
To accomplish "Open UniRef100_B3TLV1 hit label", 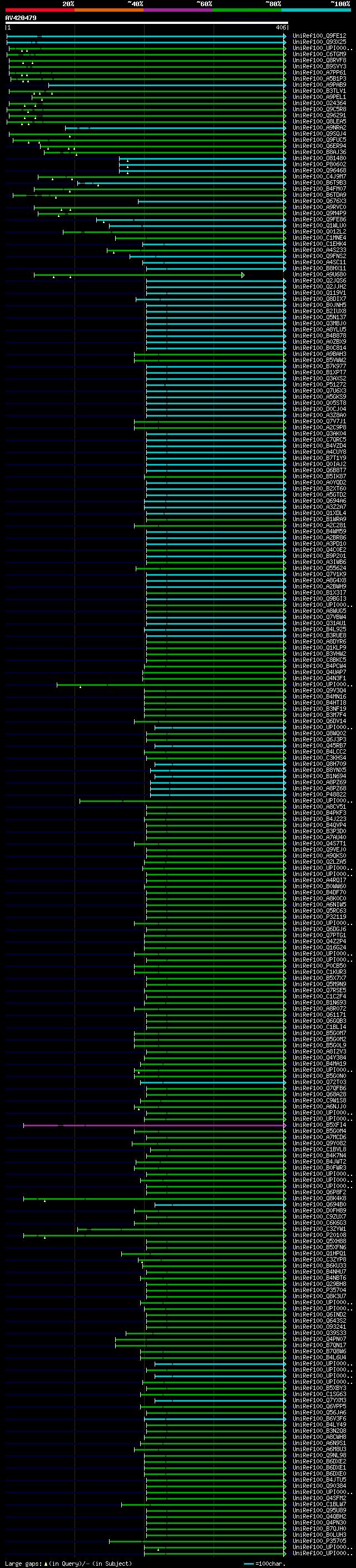I will (x=319, y=91).
